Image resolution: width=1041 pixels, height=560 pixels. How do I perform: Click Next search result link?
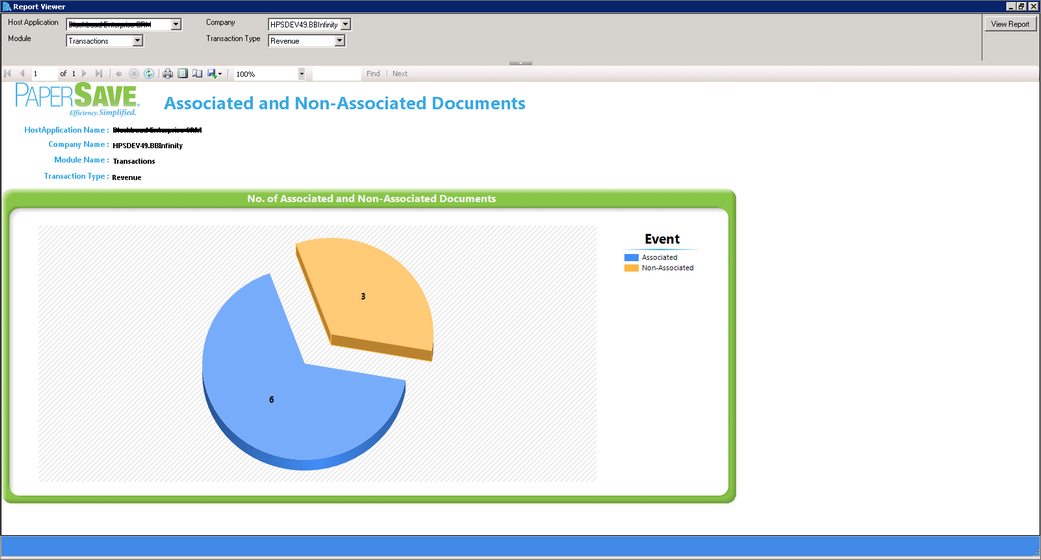[400, 74]
